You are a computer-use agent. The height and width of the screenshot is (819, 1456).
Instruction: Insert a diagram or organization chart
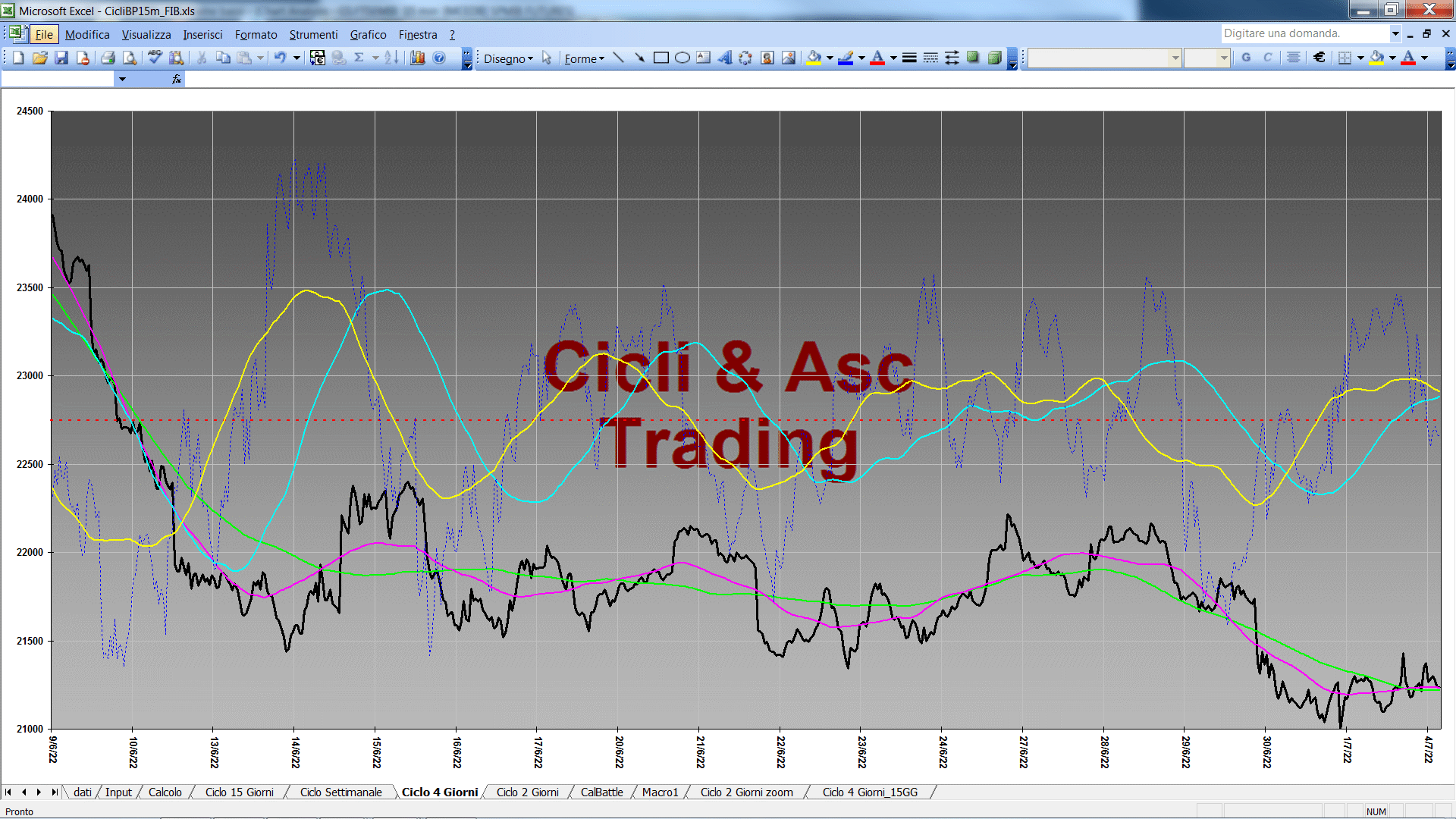[x=745, y=58]
